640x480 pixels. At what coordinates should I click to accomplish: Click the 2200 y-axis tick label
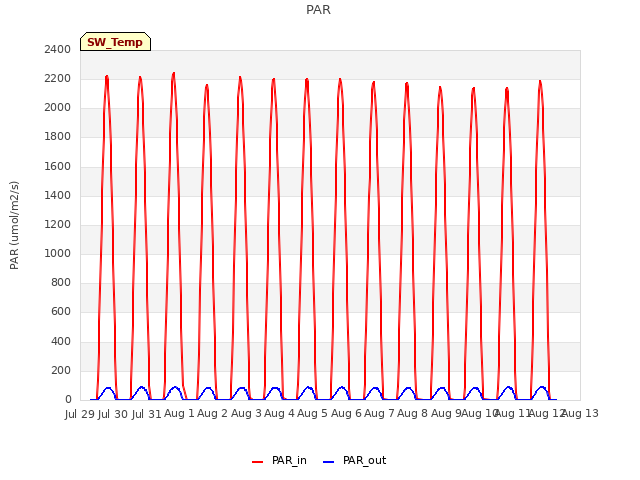58,78
